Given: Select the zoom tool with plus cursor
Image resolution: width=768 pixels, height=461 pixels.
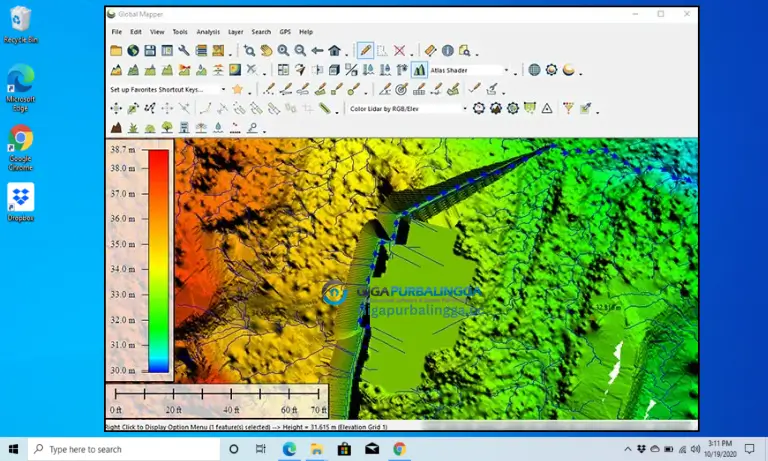Looking at the screenshot, I should [249, 50].
